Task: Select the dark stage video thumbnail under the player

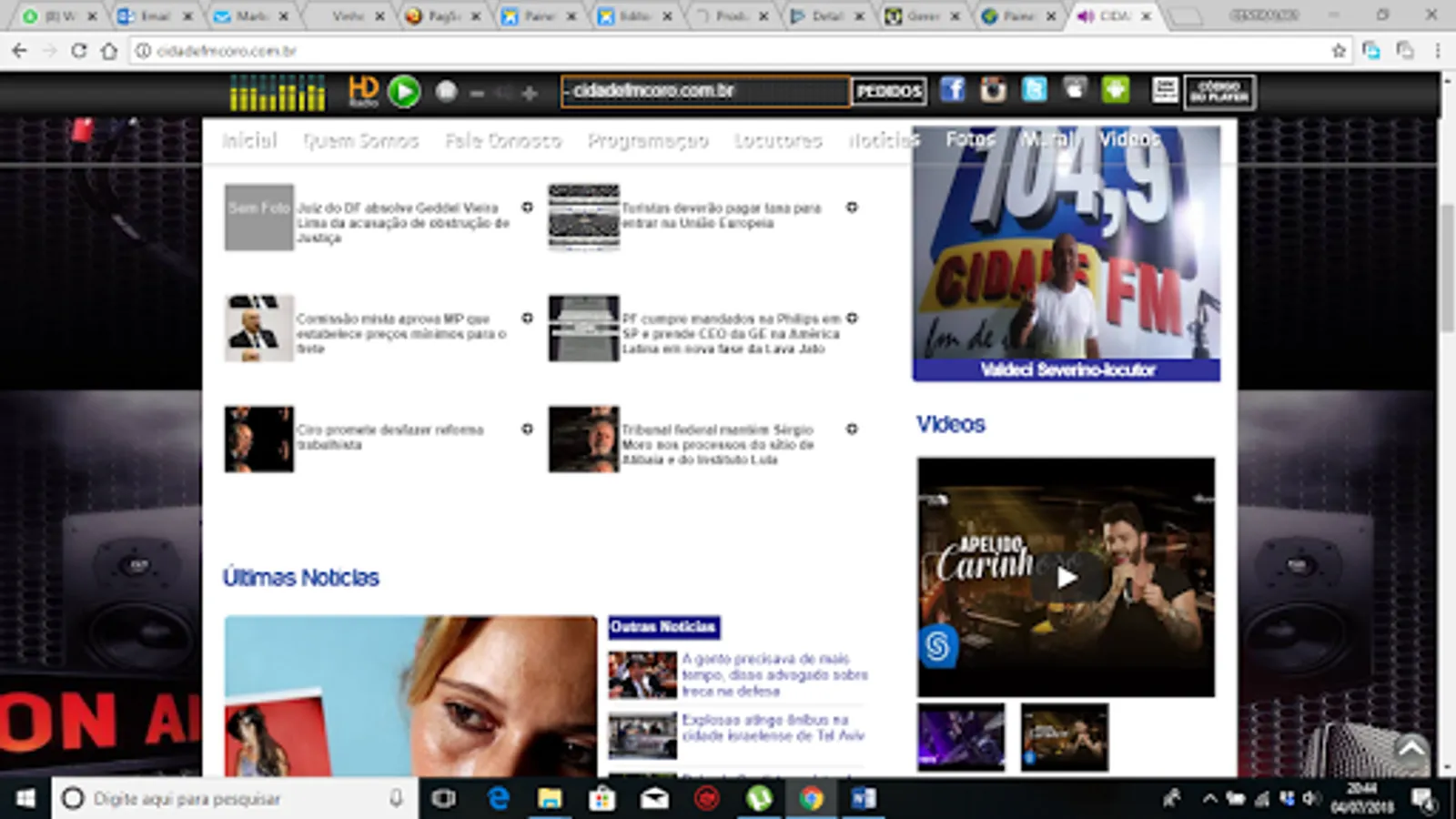Action: pos(1065,737)
